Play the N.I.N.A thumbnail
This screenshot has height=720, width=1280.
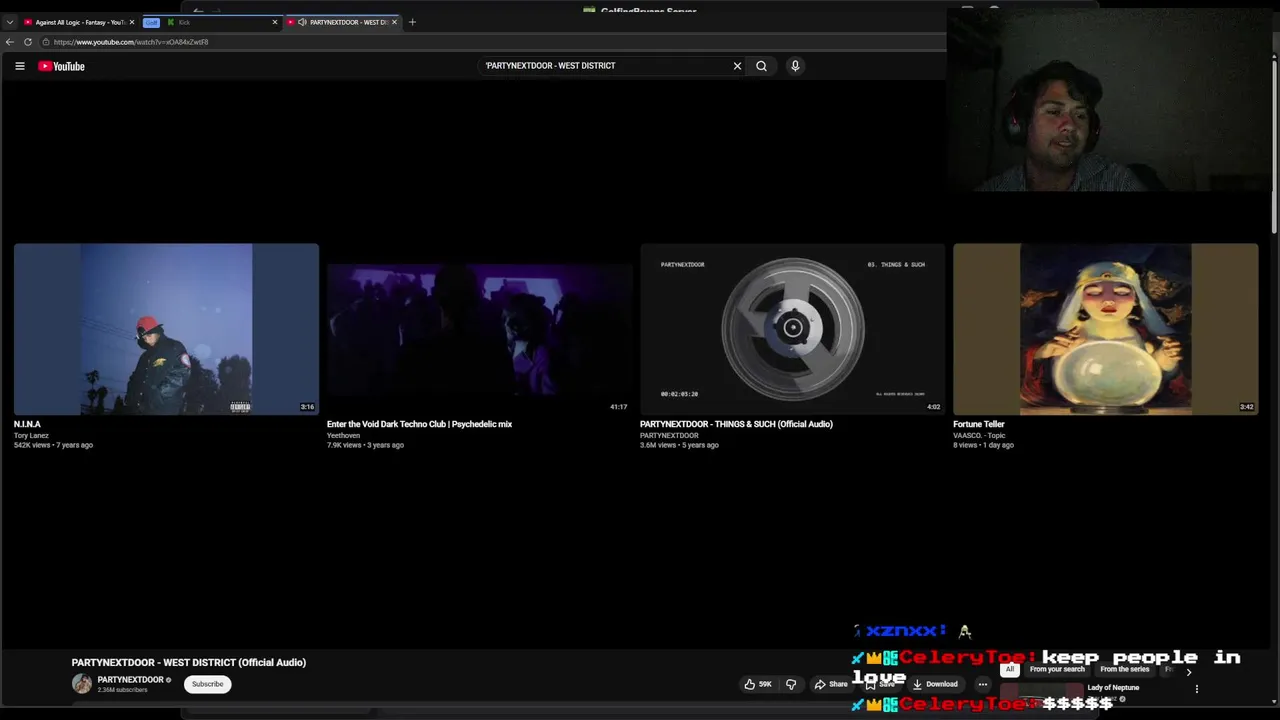(166, 329)
